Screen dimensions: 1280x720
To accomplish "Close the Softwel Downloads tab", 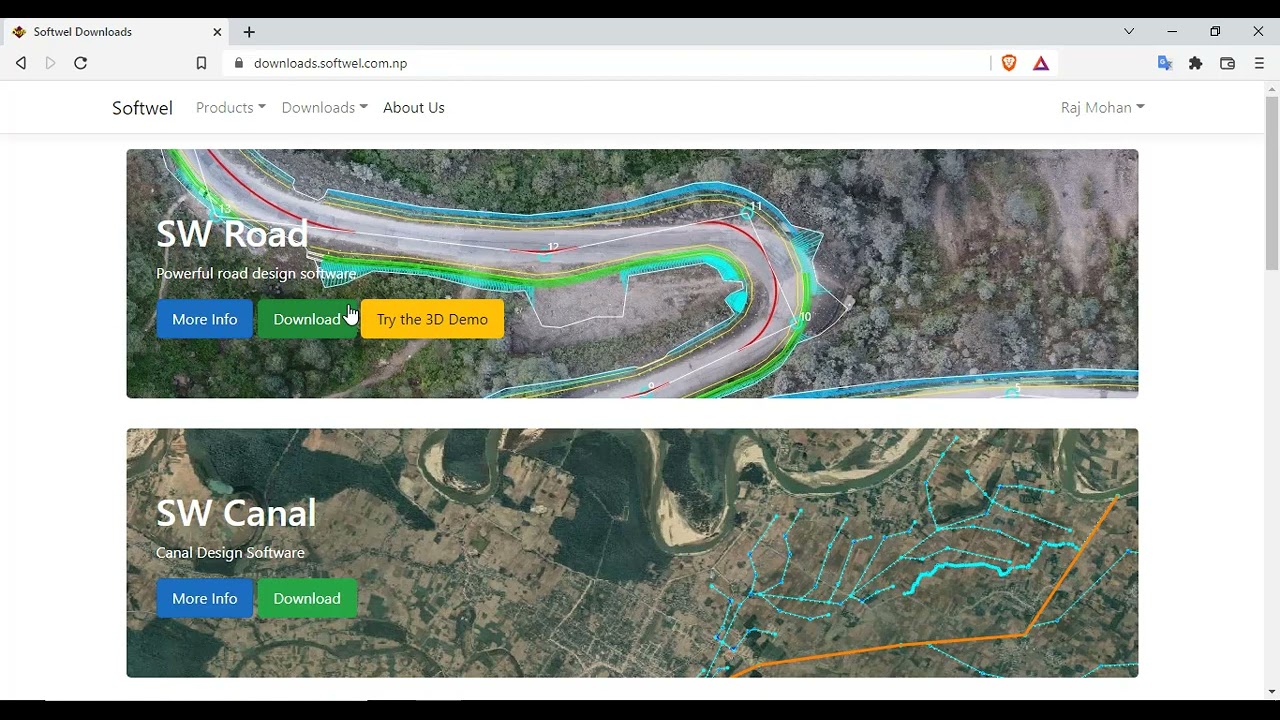I will coord(217,32).
